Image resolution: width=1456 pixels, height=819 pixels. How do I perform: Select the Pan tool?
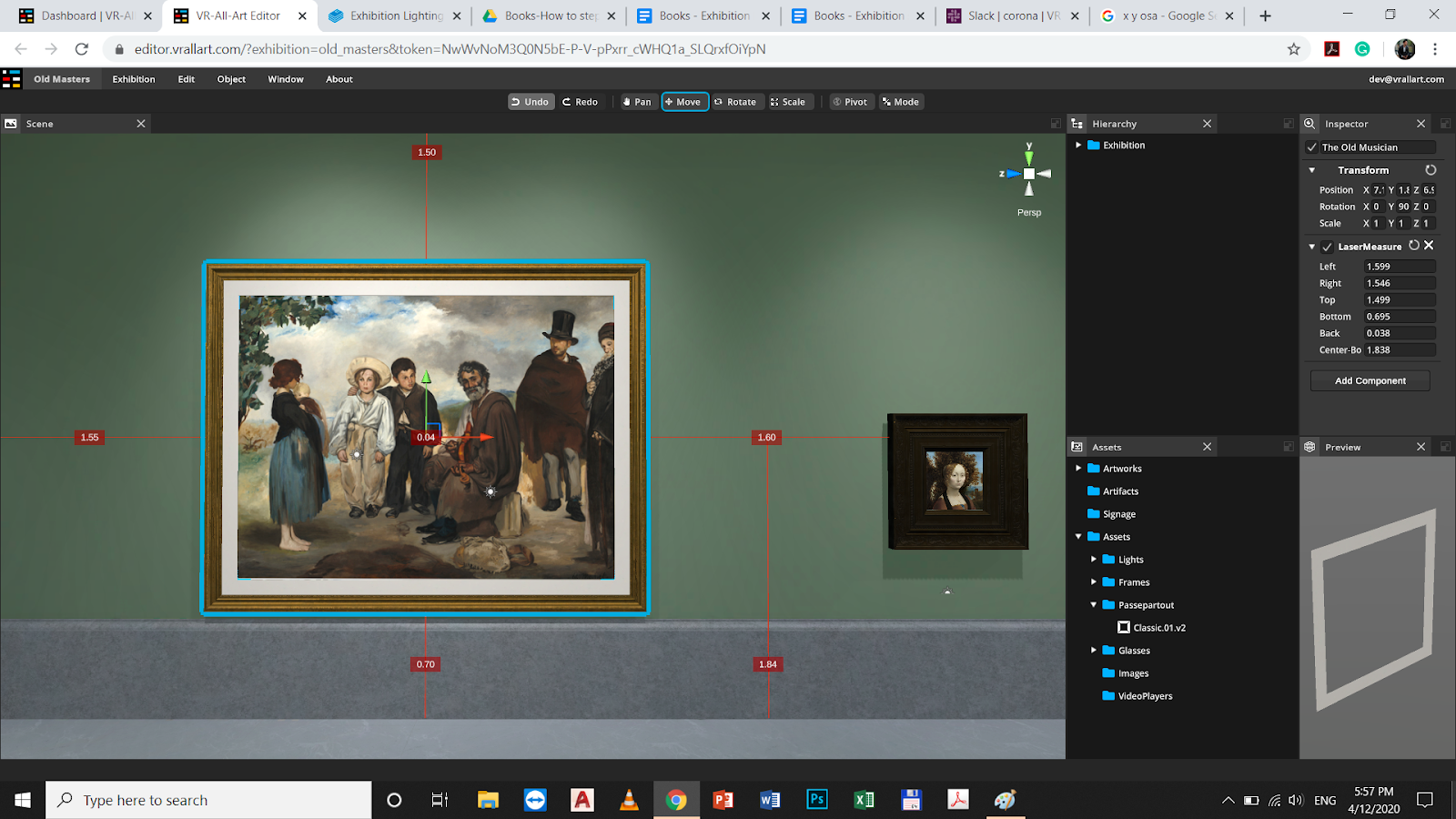point(637,102)
